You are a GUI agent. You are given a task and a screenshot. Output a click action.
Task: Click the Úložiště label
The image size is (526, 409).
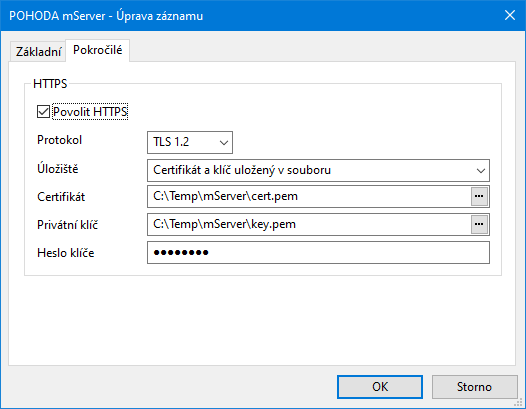point(58,168)
